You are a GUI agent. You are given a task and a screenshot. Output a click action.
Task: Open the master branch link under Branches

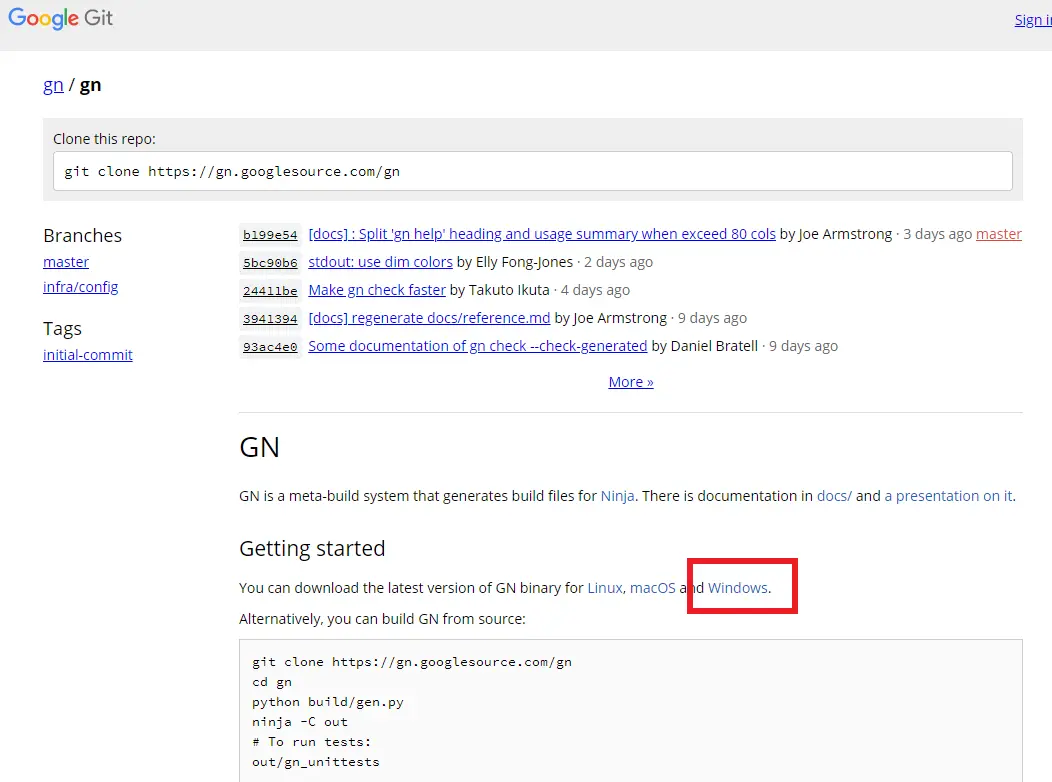click(66, 262)
